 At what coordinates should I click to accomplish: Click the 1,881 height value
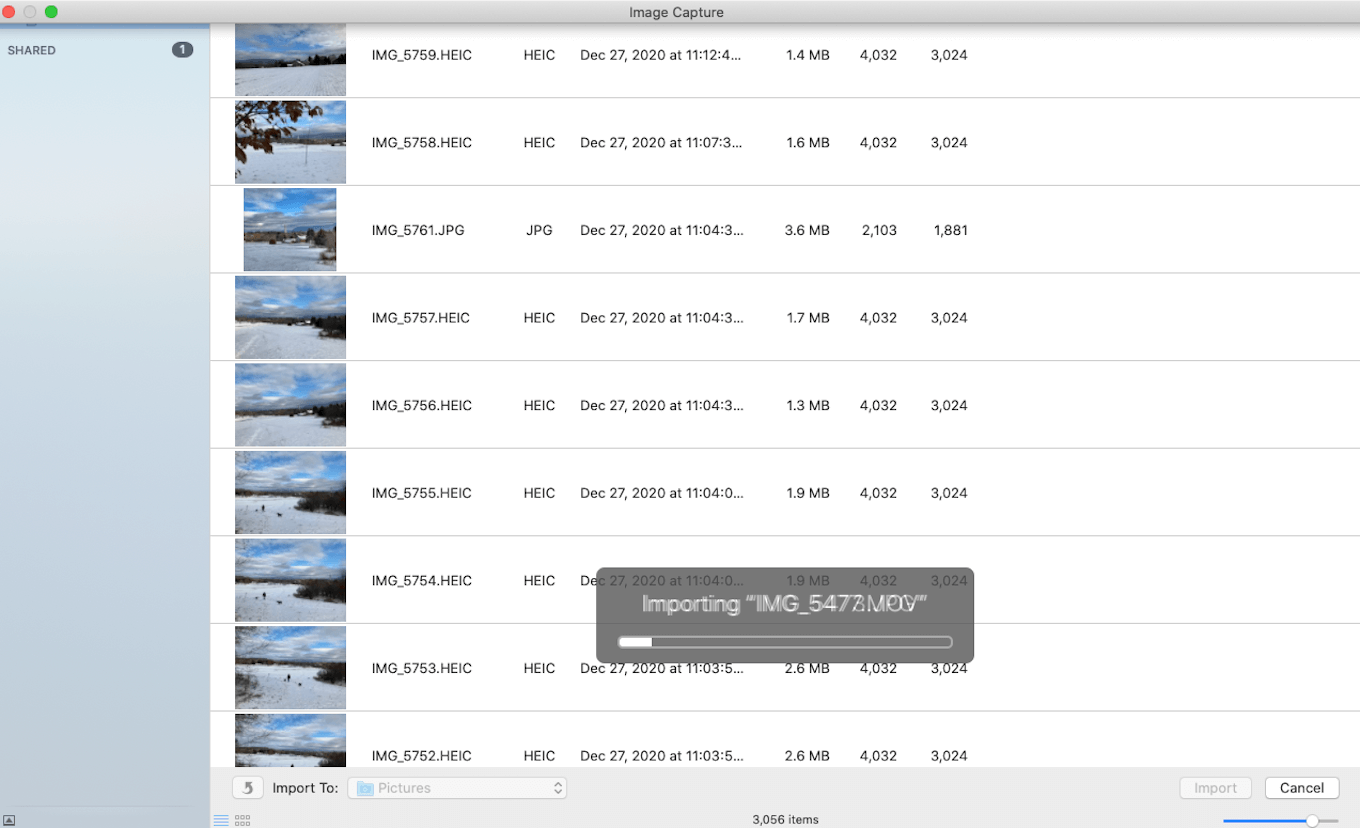click(x=950, y=230)
